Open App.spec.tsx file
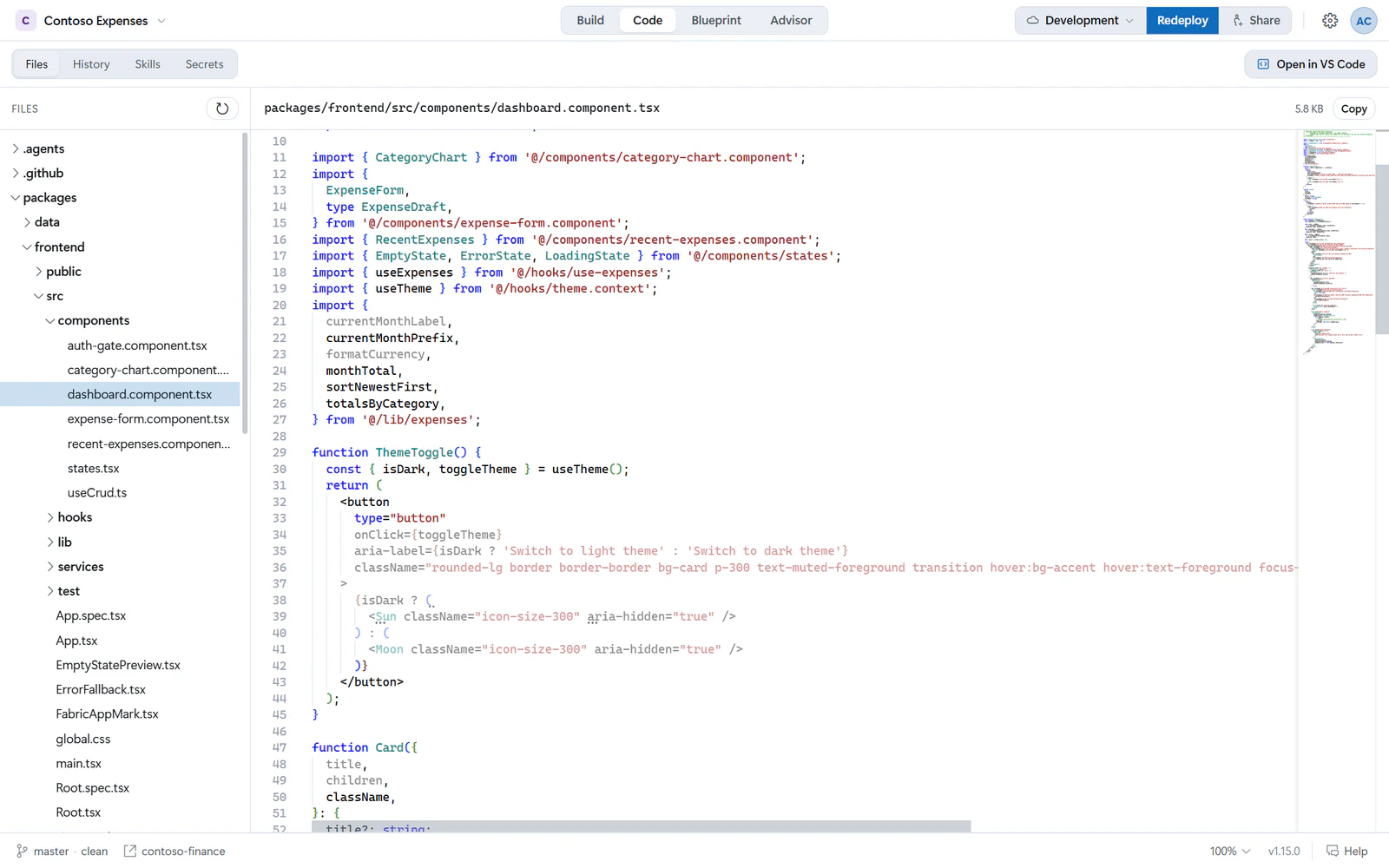 pyautogui.click(x=91, y=616)
